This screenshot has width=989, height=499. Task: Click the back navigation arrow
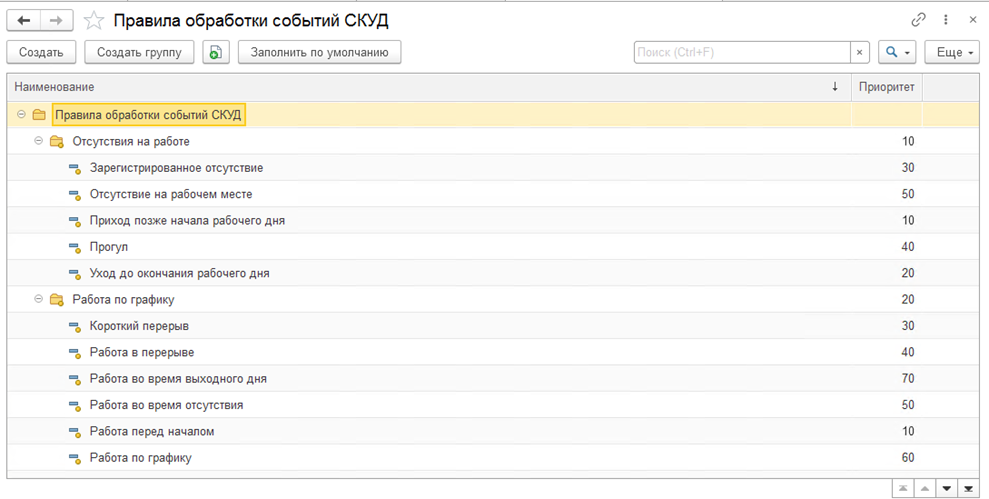pos(24,20)
